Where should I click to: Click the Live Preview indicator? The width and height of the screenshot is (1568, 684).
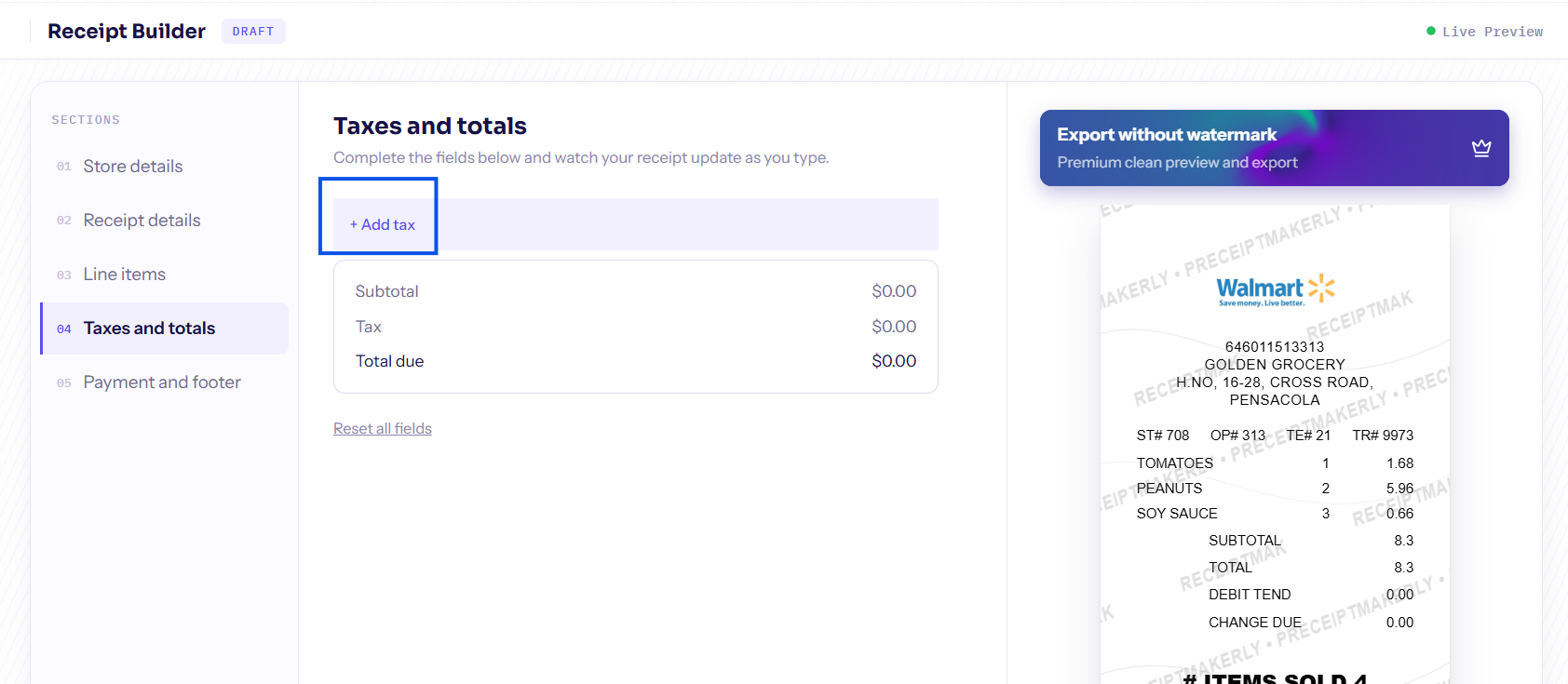(1484, 32)
